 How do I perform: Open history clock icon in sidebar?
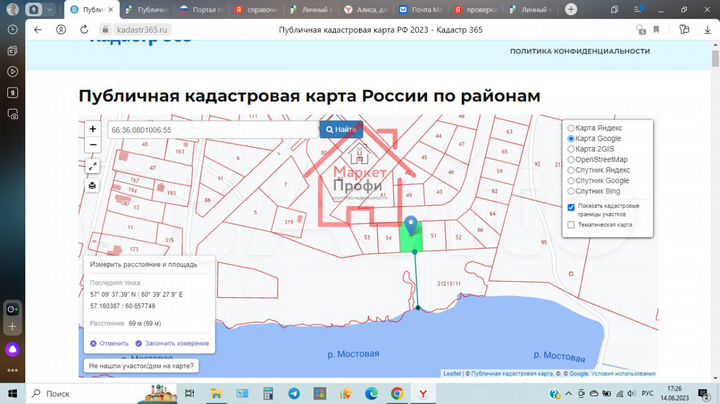[x=12, y=29]
